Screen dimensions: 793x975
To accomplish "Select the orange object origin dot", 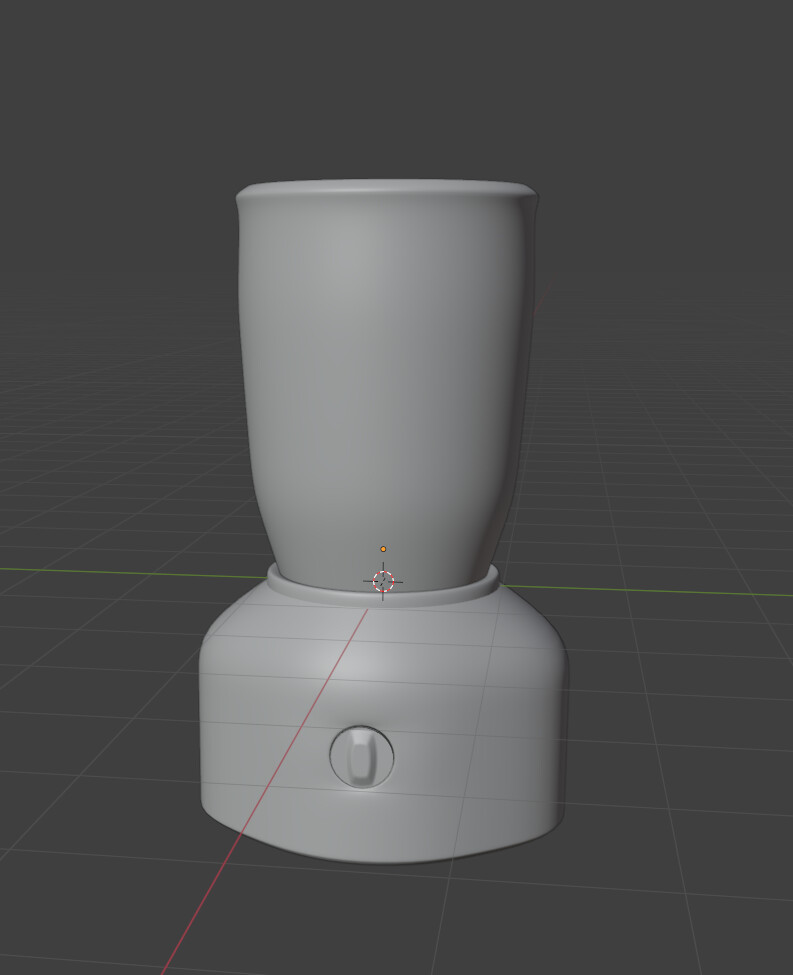I will (383, 549).
